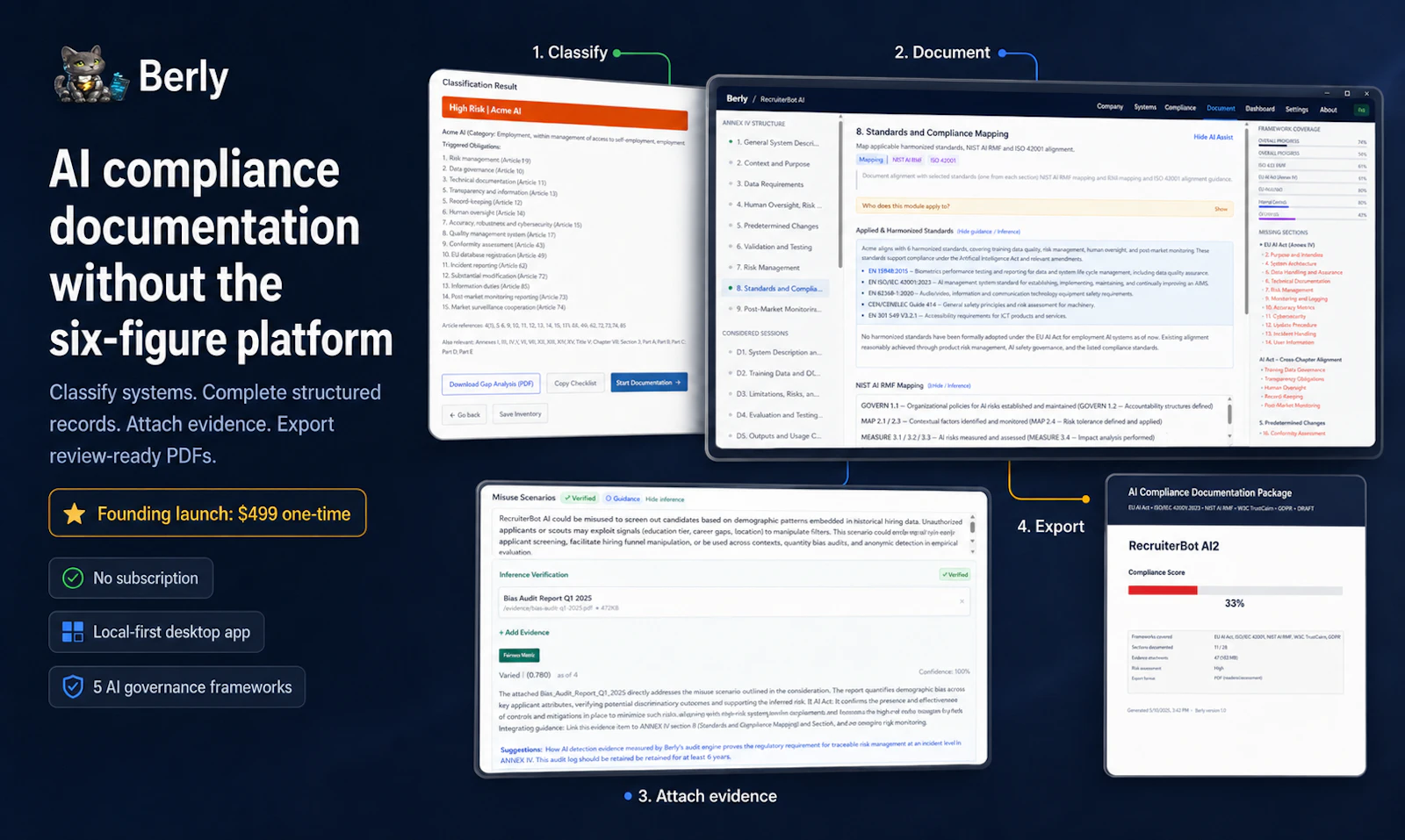Open section 6. Validation and Testing
1405x840 pixels.
773,247
